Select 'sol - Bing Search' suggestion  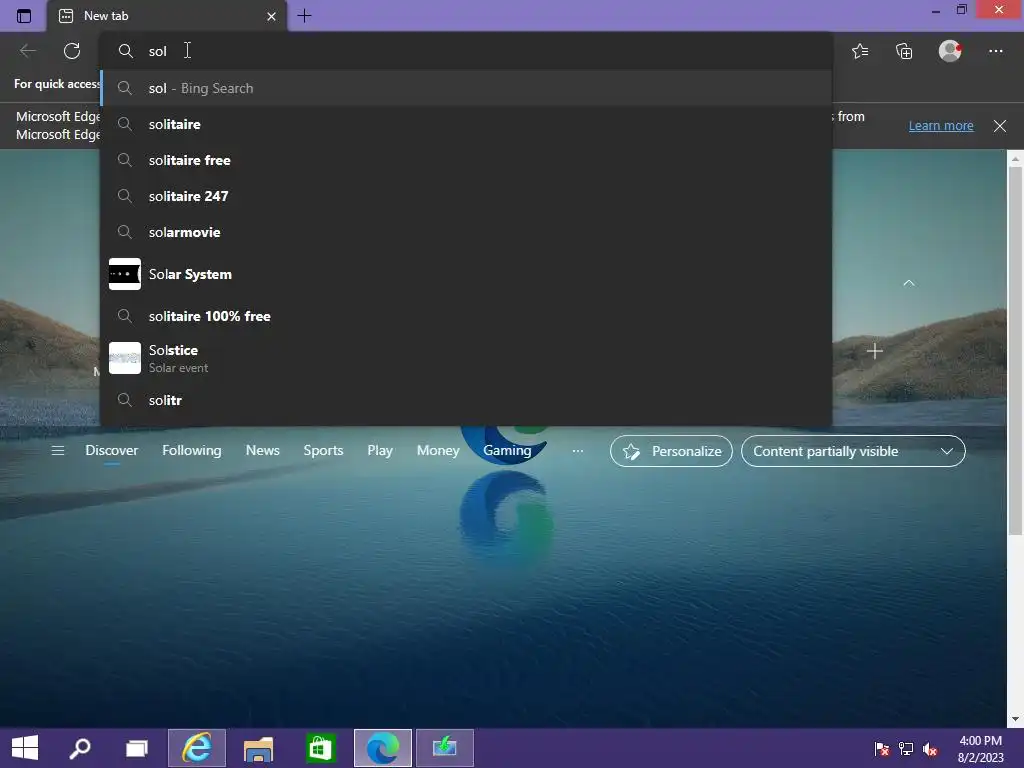[466, 88]
